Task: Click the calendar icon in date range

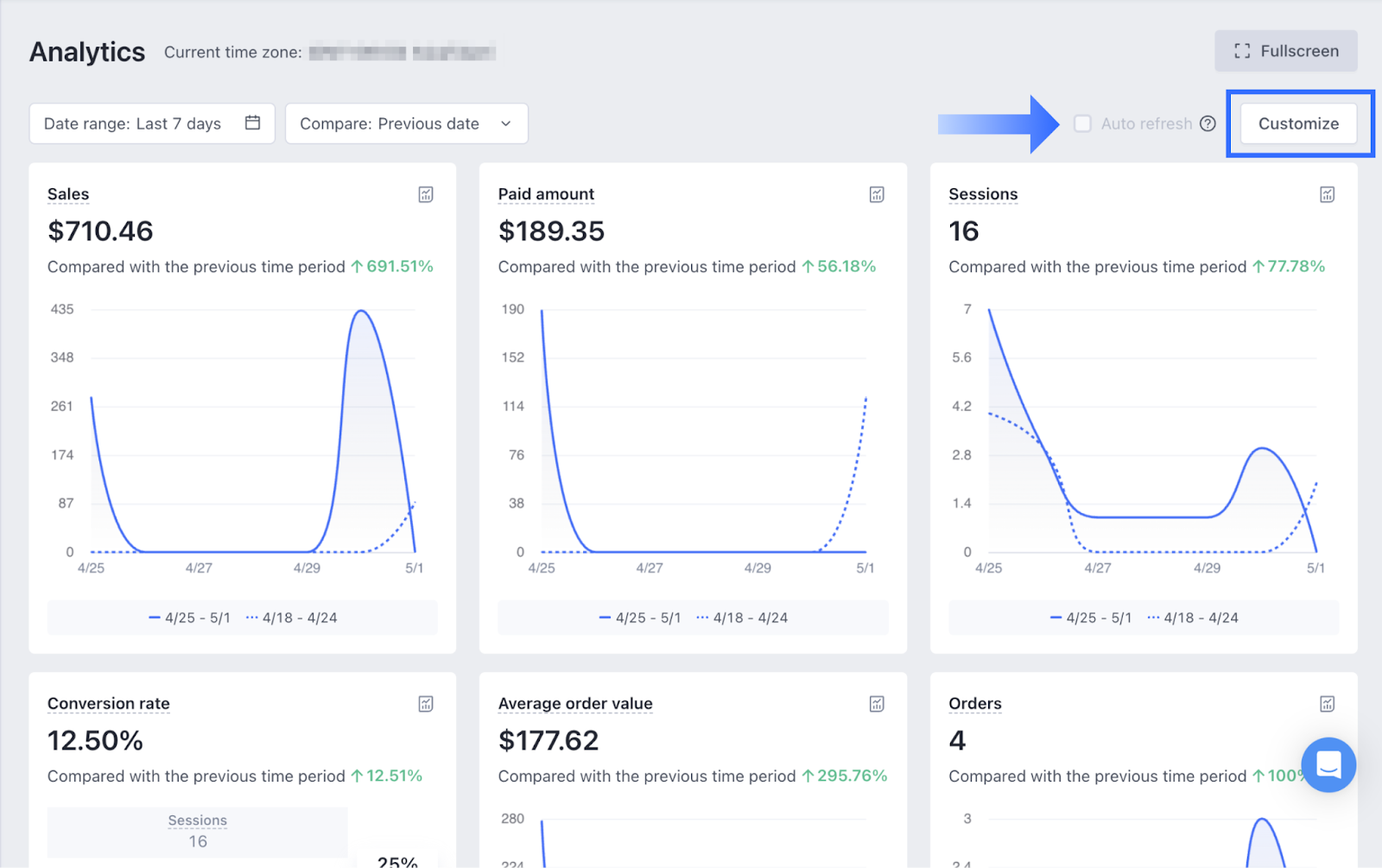Action: (252, 123)
